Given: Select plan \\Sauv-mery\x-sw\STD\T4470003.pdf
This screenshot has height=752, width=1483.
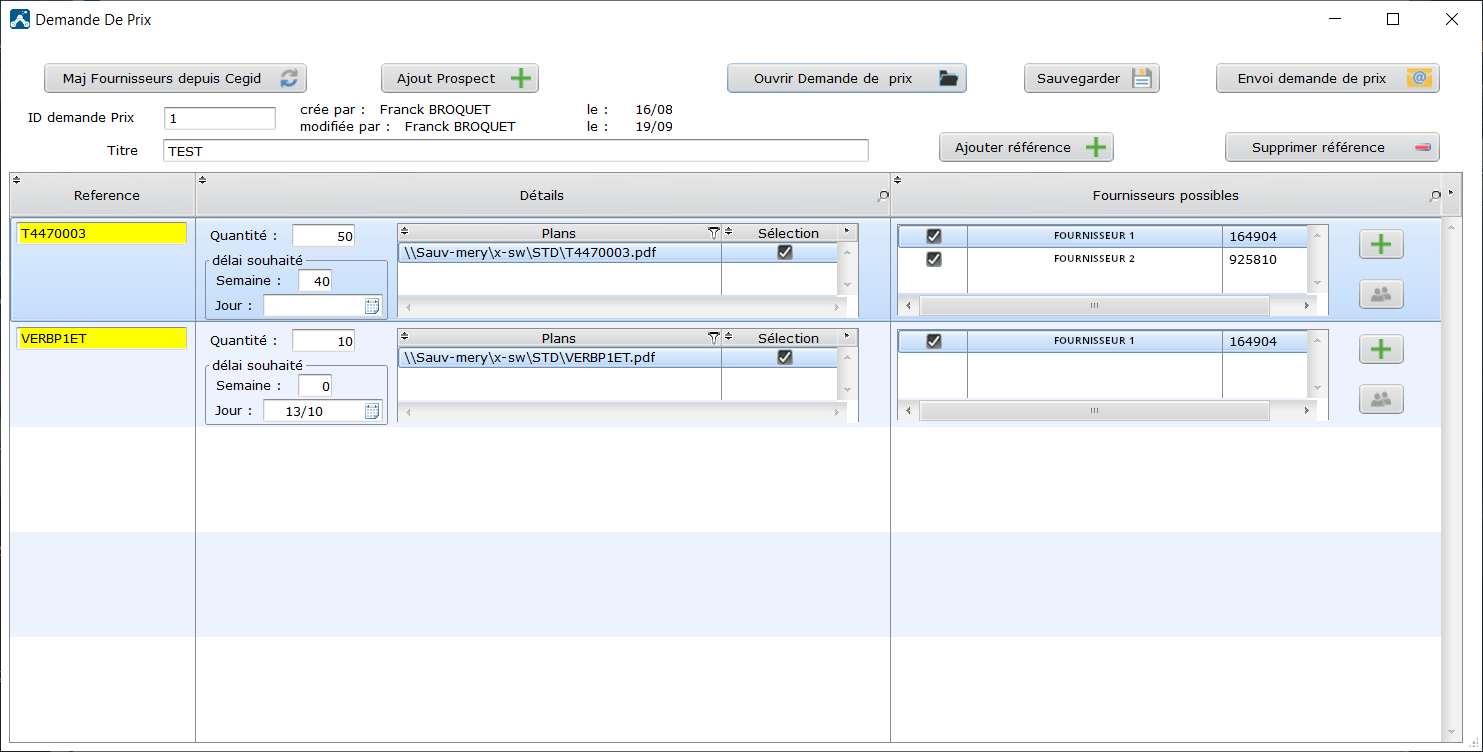Looking at the screenshot, I should [559, 253].
